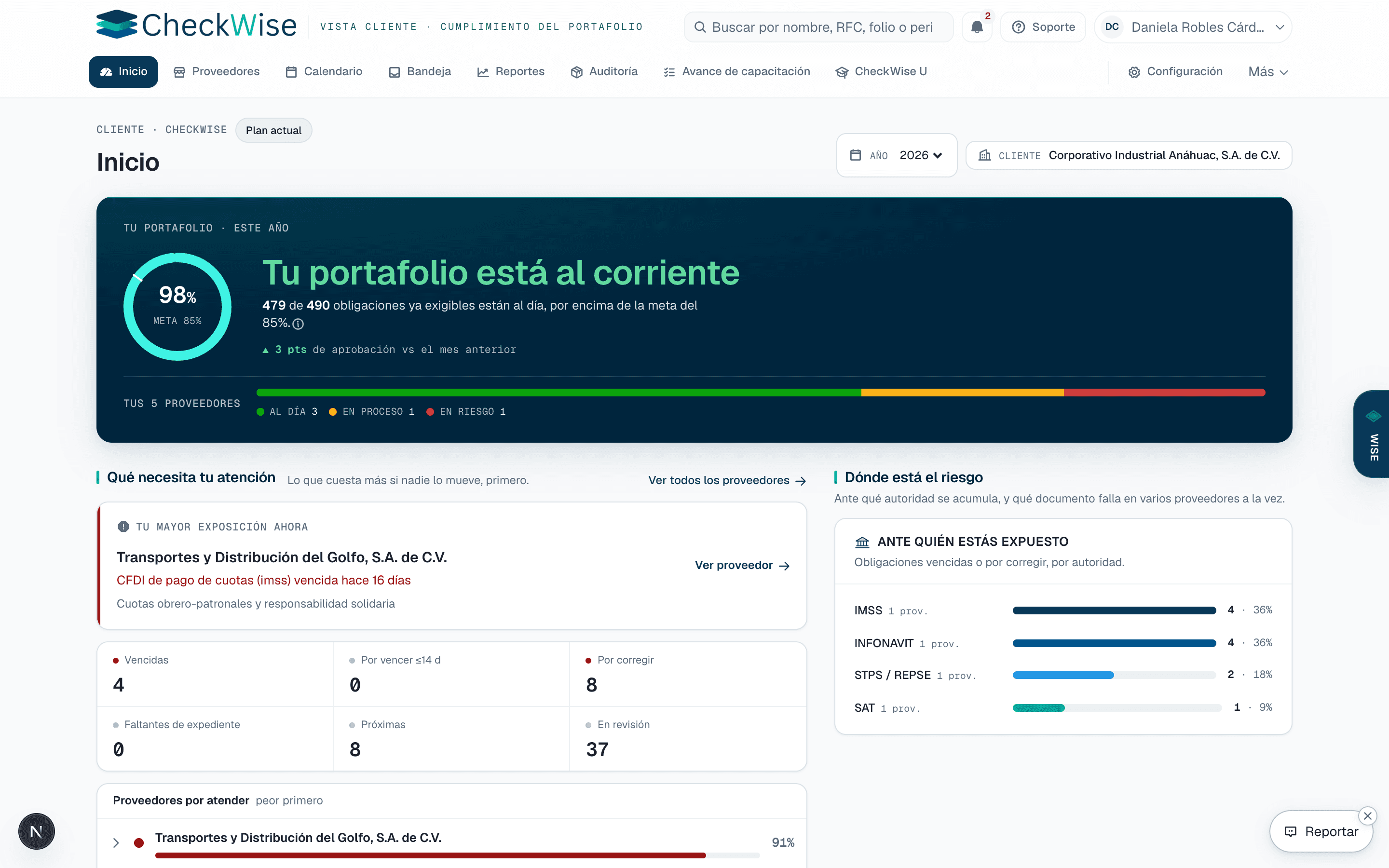Click the Próximas tile
The width and height of the screenshot is (1389, 868).
coord(451,739)
